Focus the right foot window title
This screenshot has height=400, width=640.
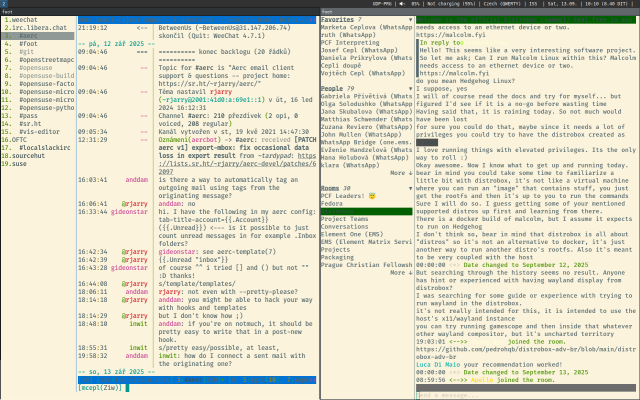tap(327, 12)
